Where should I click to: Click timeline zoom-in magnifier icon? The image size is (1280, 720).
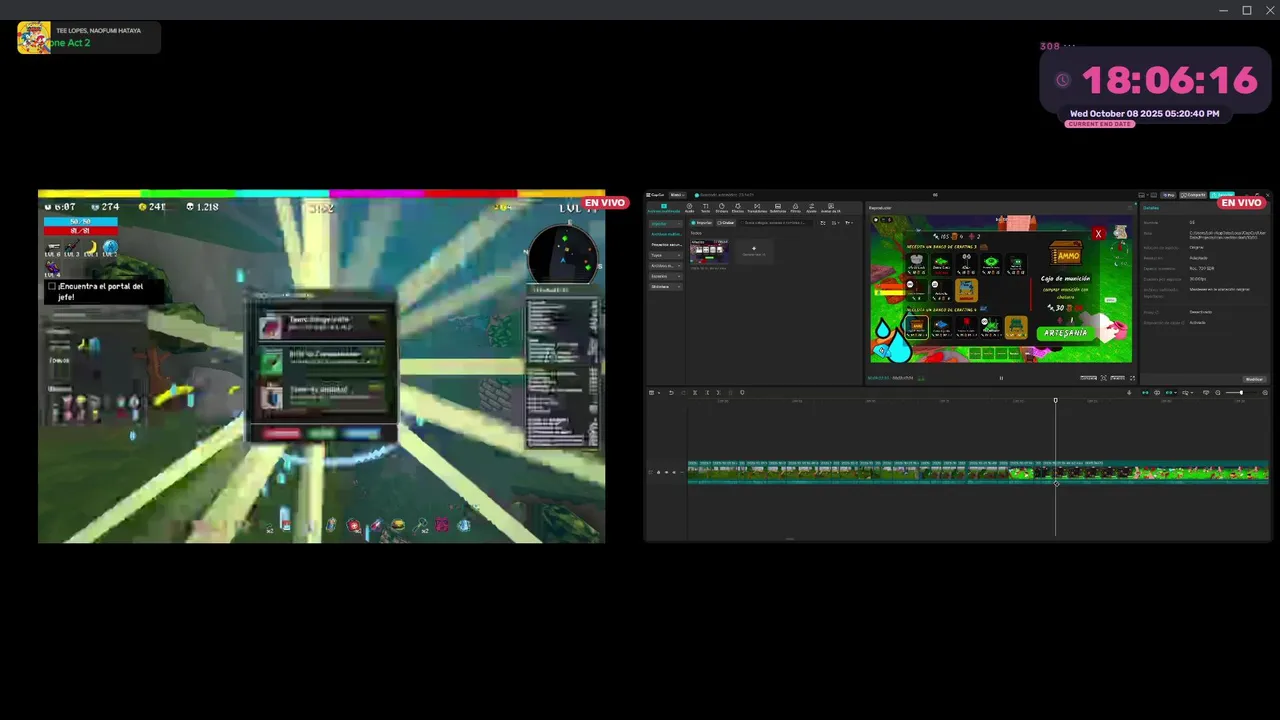point(1265,392)
